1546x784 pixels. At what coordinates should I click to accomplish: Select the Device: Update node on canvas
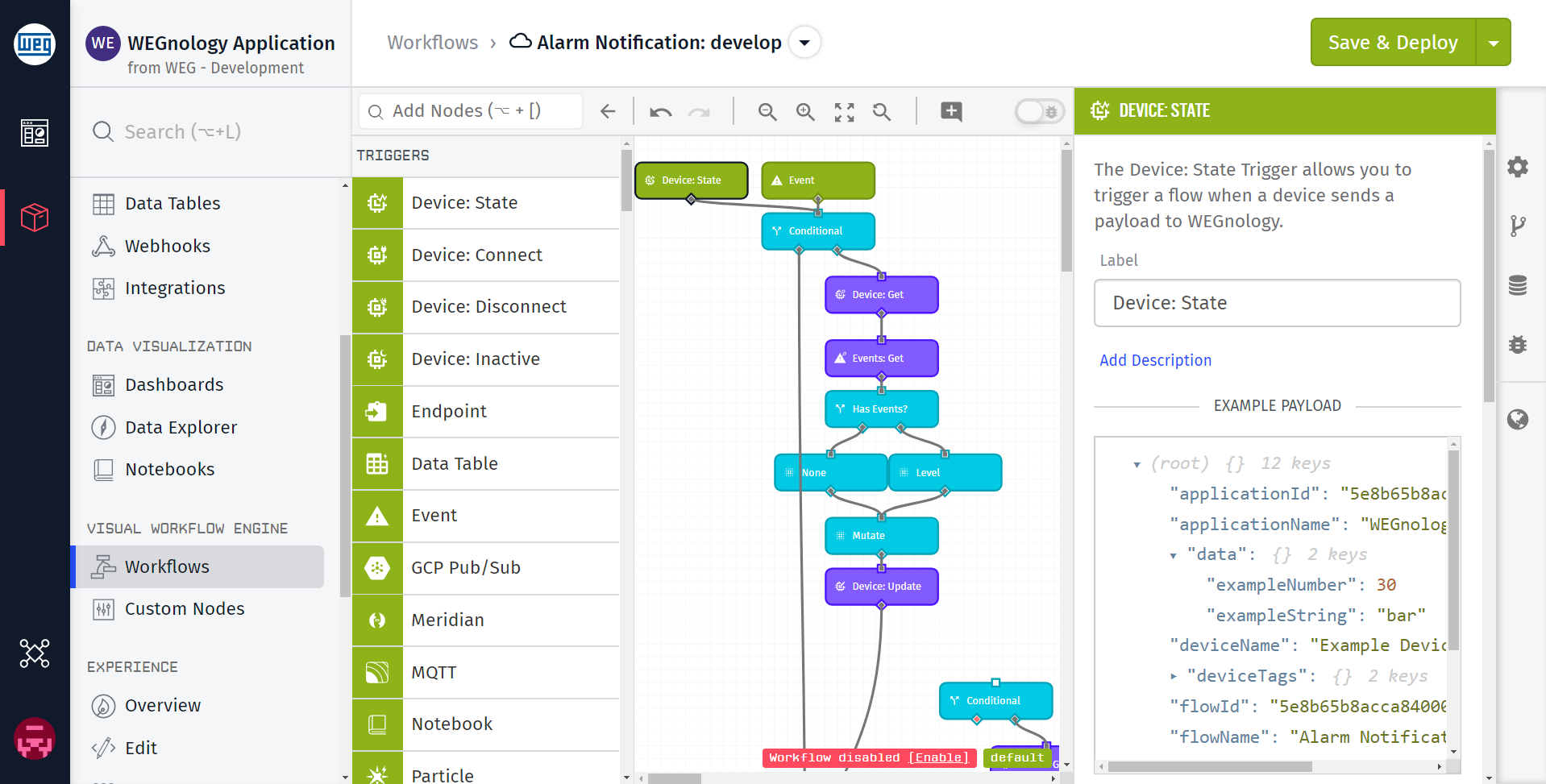tap(882, 587)
